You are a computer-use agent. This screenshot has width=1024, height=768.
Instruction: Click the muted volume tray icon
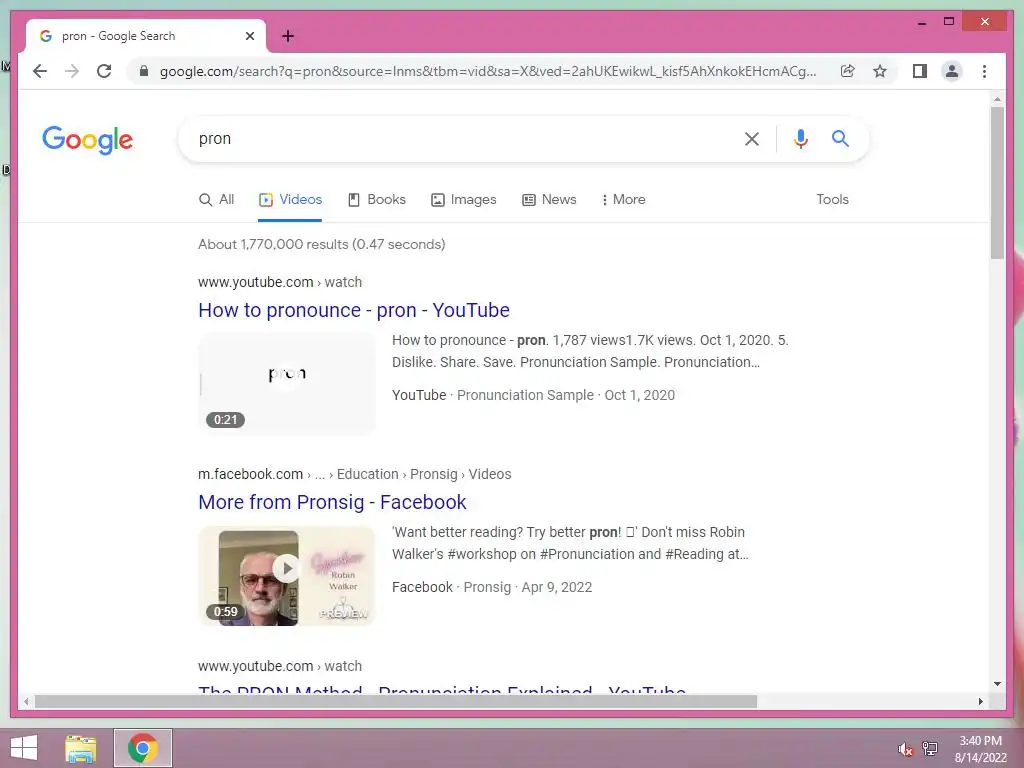[x=905, y=749]
